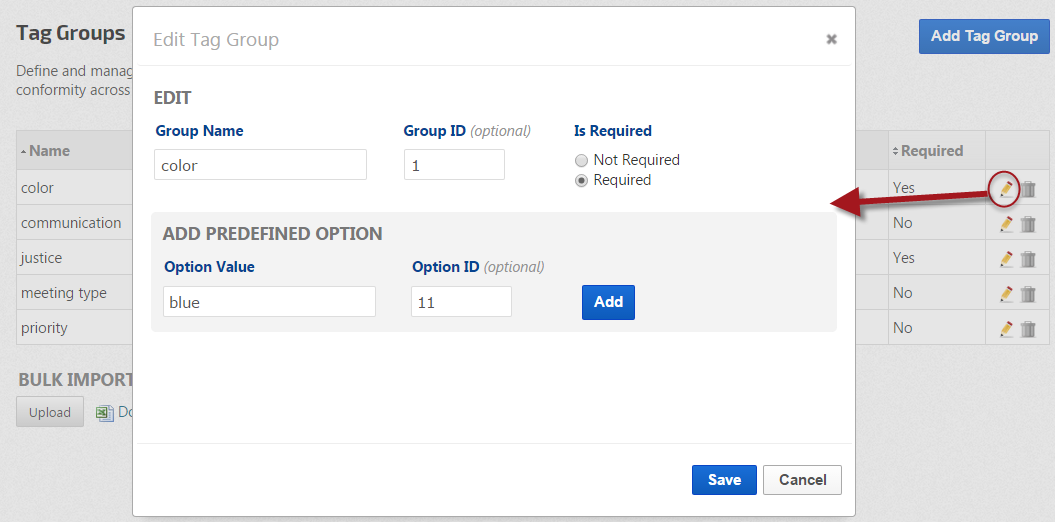1055x522 pixels.
Task: Click the pencil icon for justice row
Action: pyautogui.click(x=1006, y=259)
